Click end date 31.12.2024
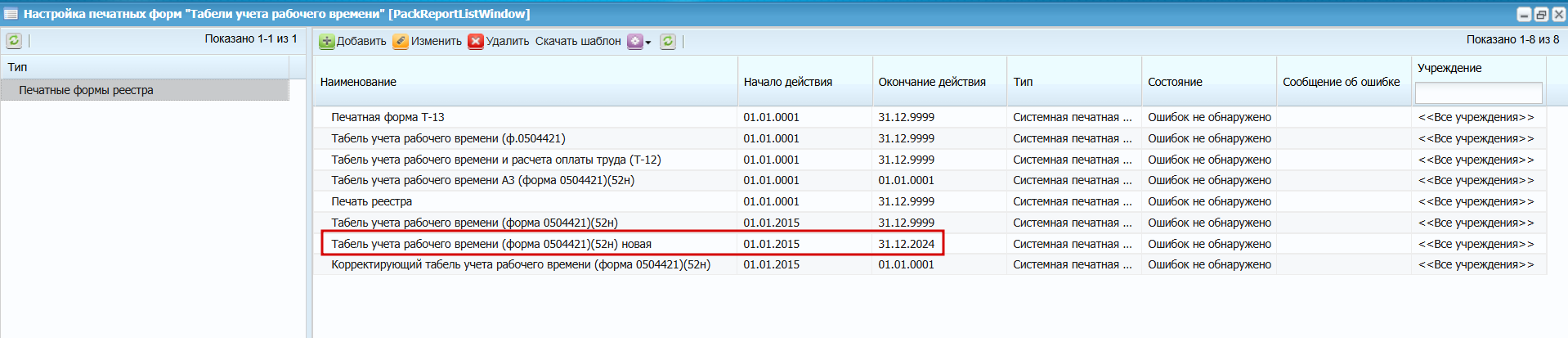 click(906, 244)
